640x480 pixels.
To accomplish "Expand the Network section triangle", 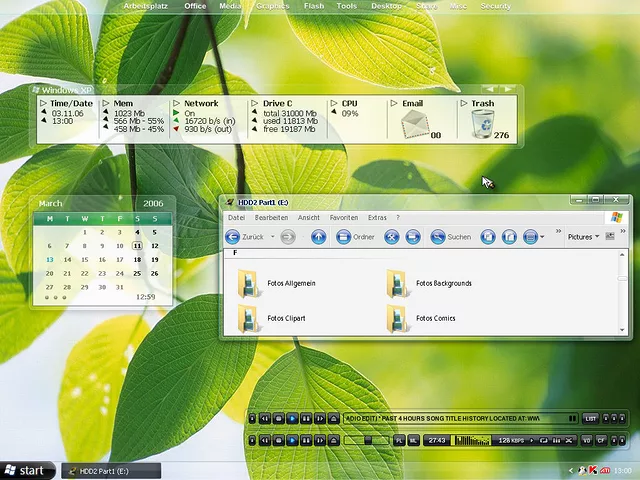I will 177,103.
